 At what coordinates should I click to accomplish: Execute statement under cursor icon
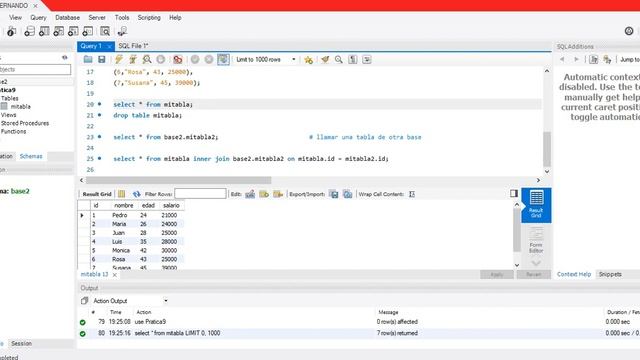133,60
